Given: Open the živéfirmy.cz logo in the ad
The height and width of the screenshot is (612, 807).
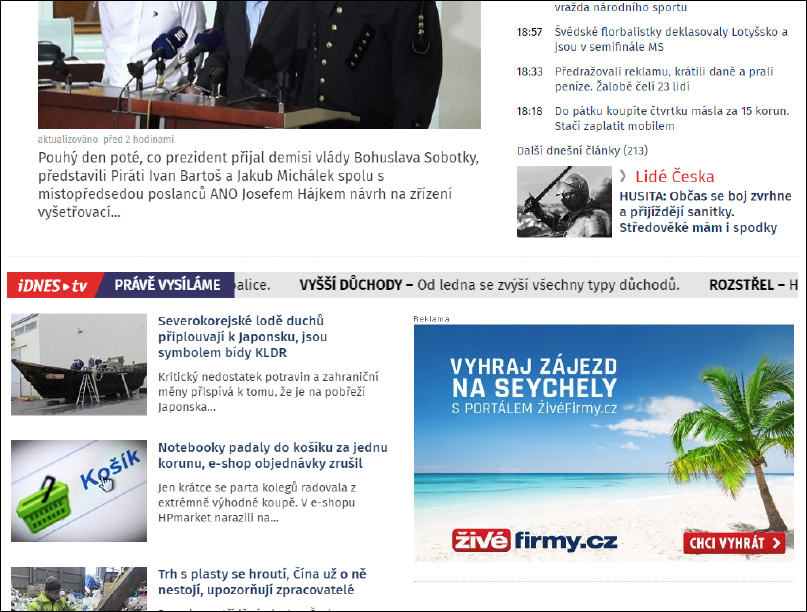Looking at the screenshot, I should [x=534, y=540].
